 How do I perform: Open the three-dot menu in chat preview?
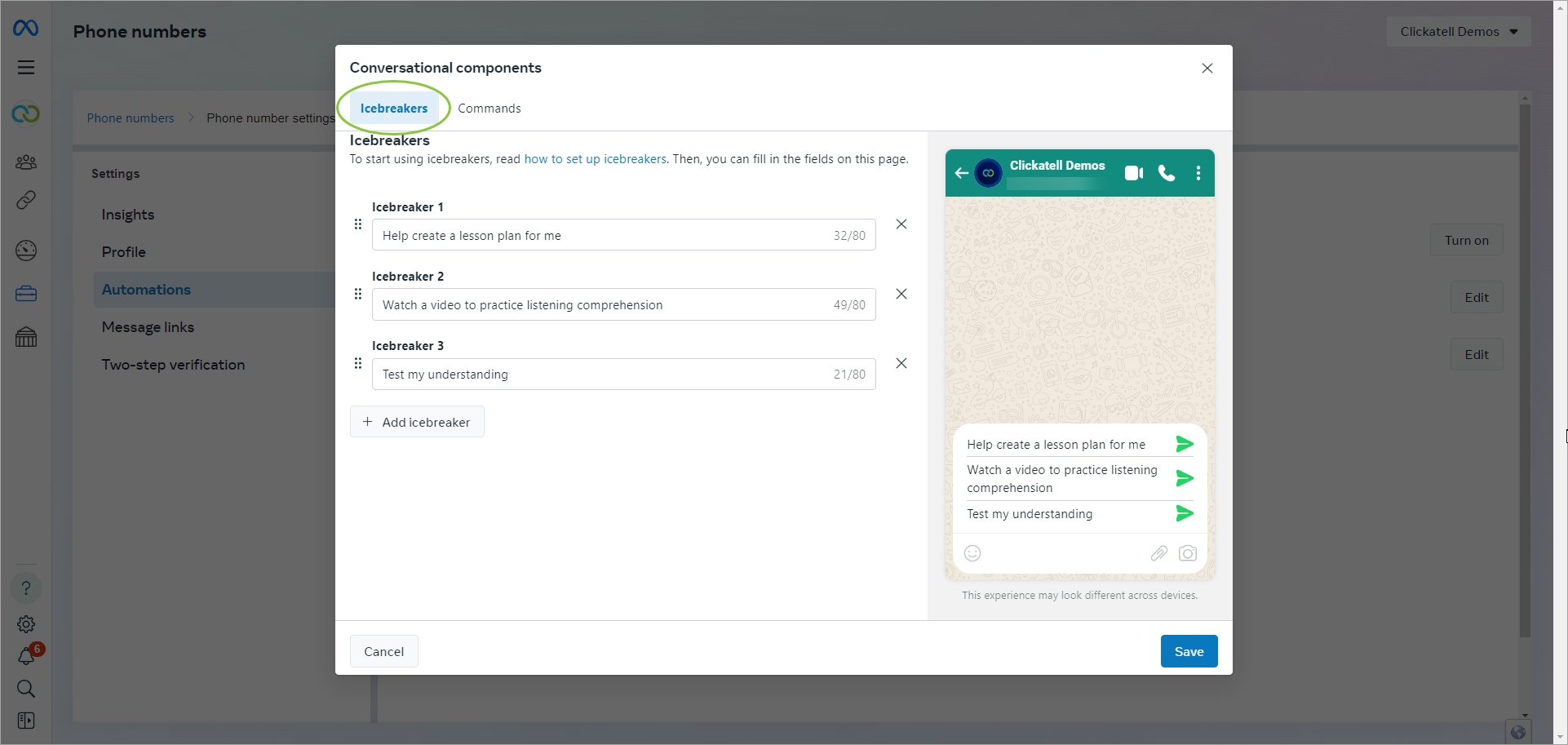coord(1198,173)
